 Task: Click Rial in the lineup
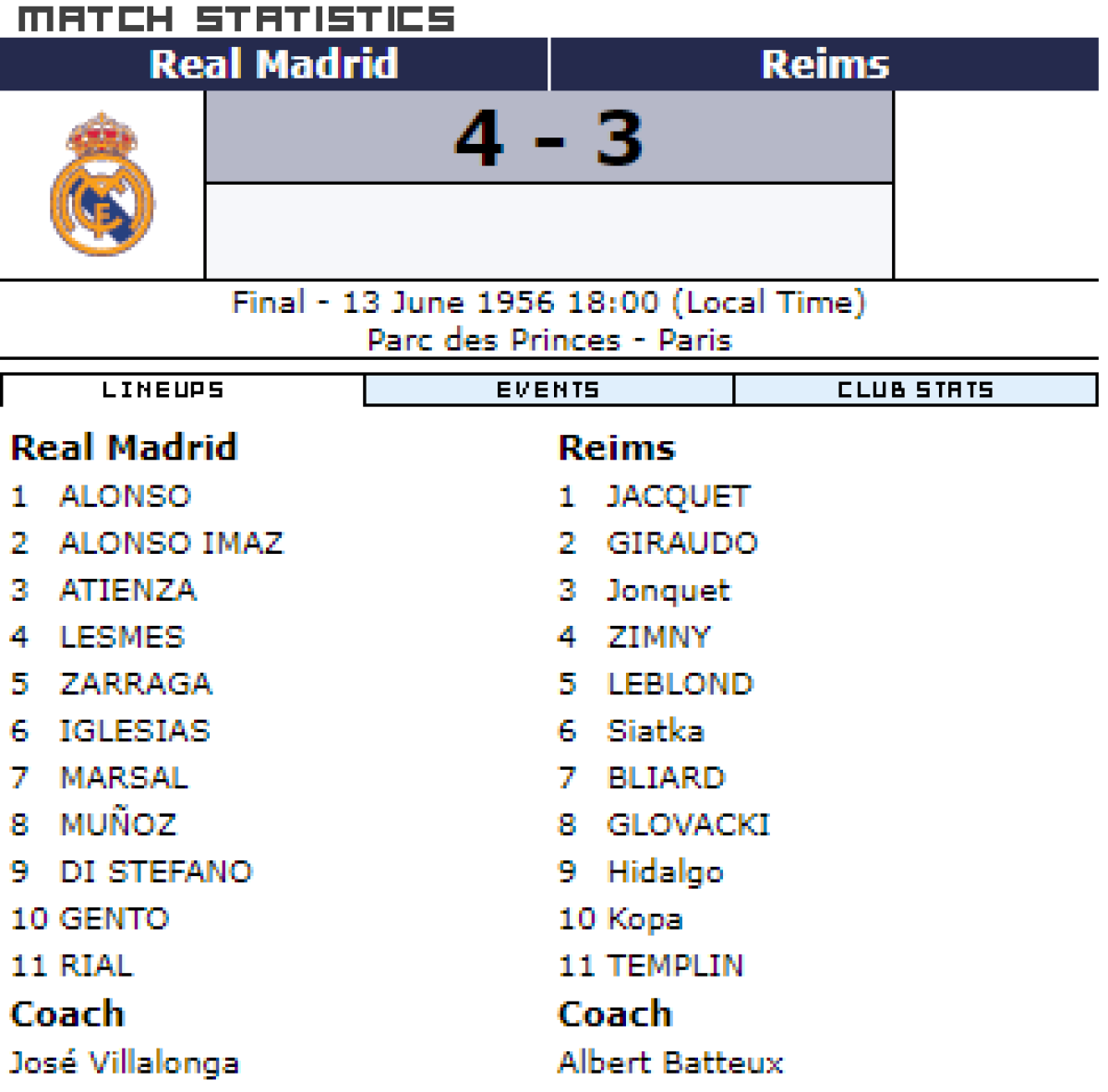(x=97, y=966)
